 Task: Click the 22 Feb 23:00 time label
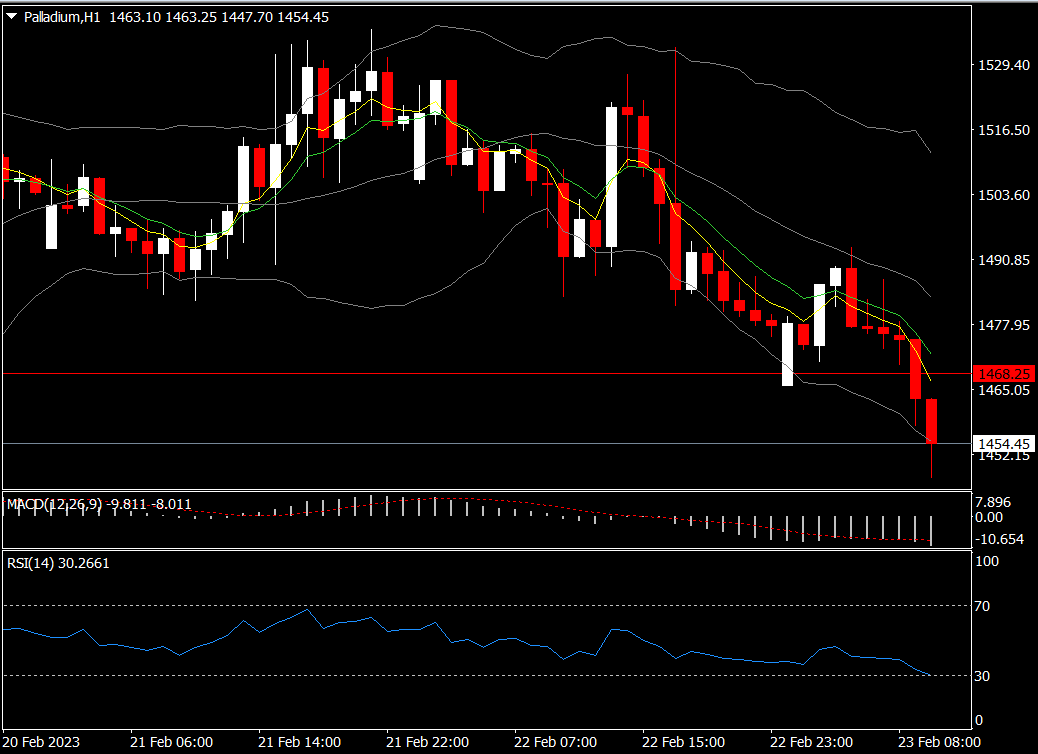[811, 742]
